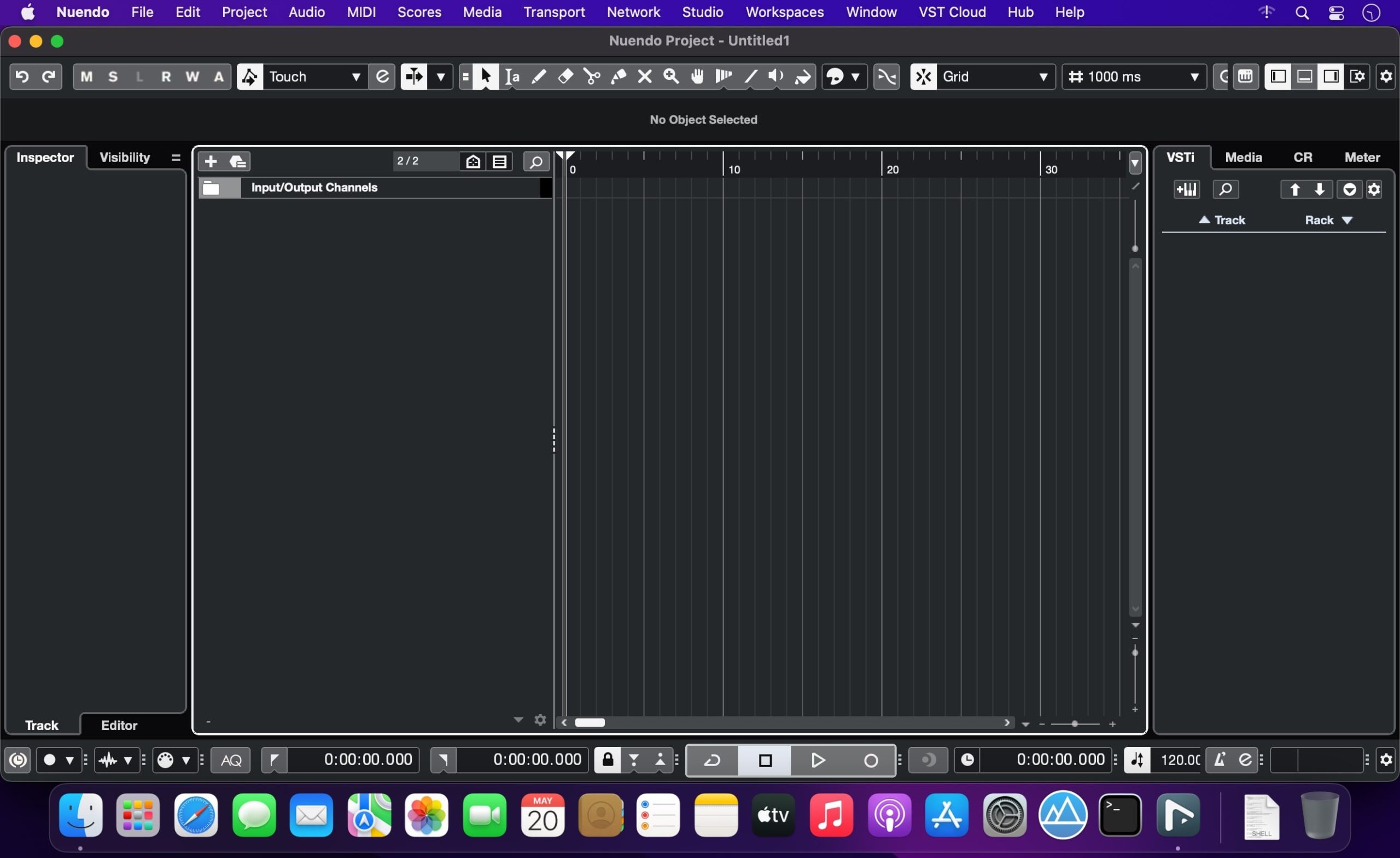Click the horizontal zoom slider handle
This screenshot has height=858, width=1400.
point(1074,724)
